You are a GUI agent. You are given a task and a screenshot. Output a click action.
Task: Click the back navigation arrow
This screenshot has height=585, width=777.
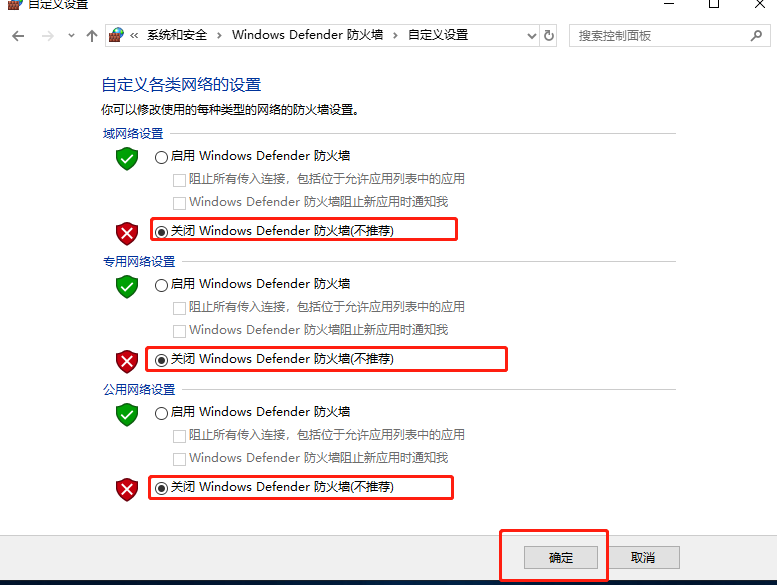pyautogui.click(x=18, y=36)
